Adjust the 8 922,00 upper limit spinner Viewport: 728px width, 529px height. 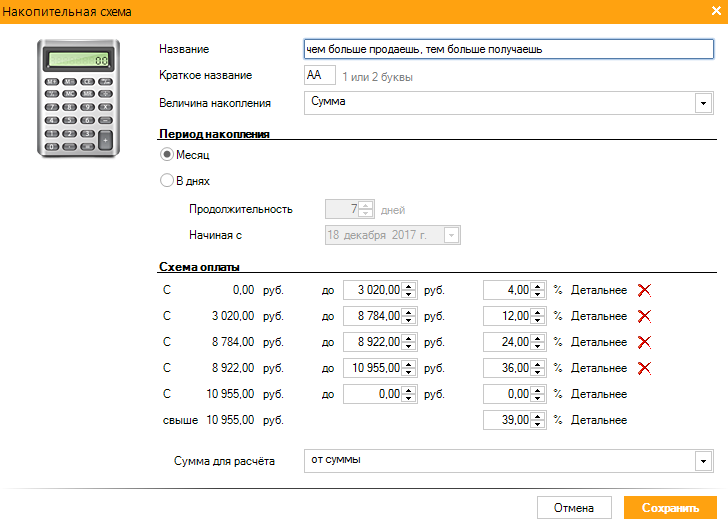point(409,342)
